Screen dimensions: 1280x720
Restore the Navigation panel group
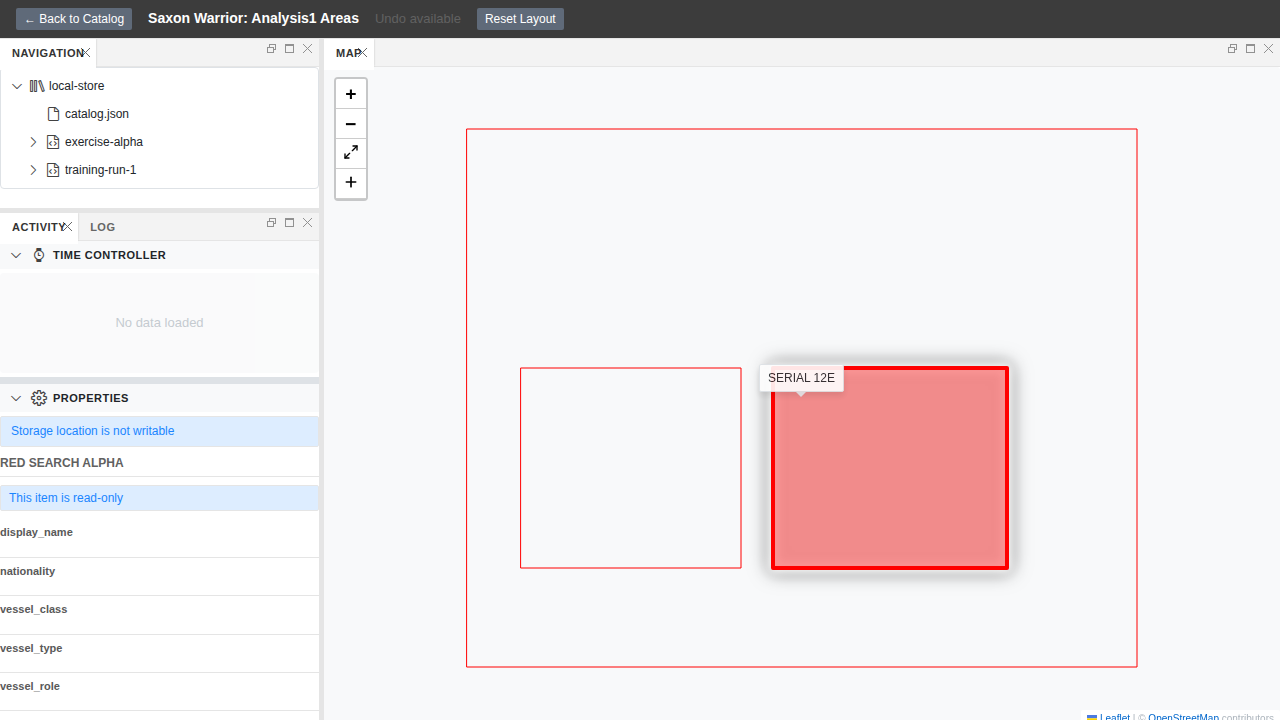(x=271, y=49)
